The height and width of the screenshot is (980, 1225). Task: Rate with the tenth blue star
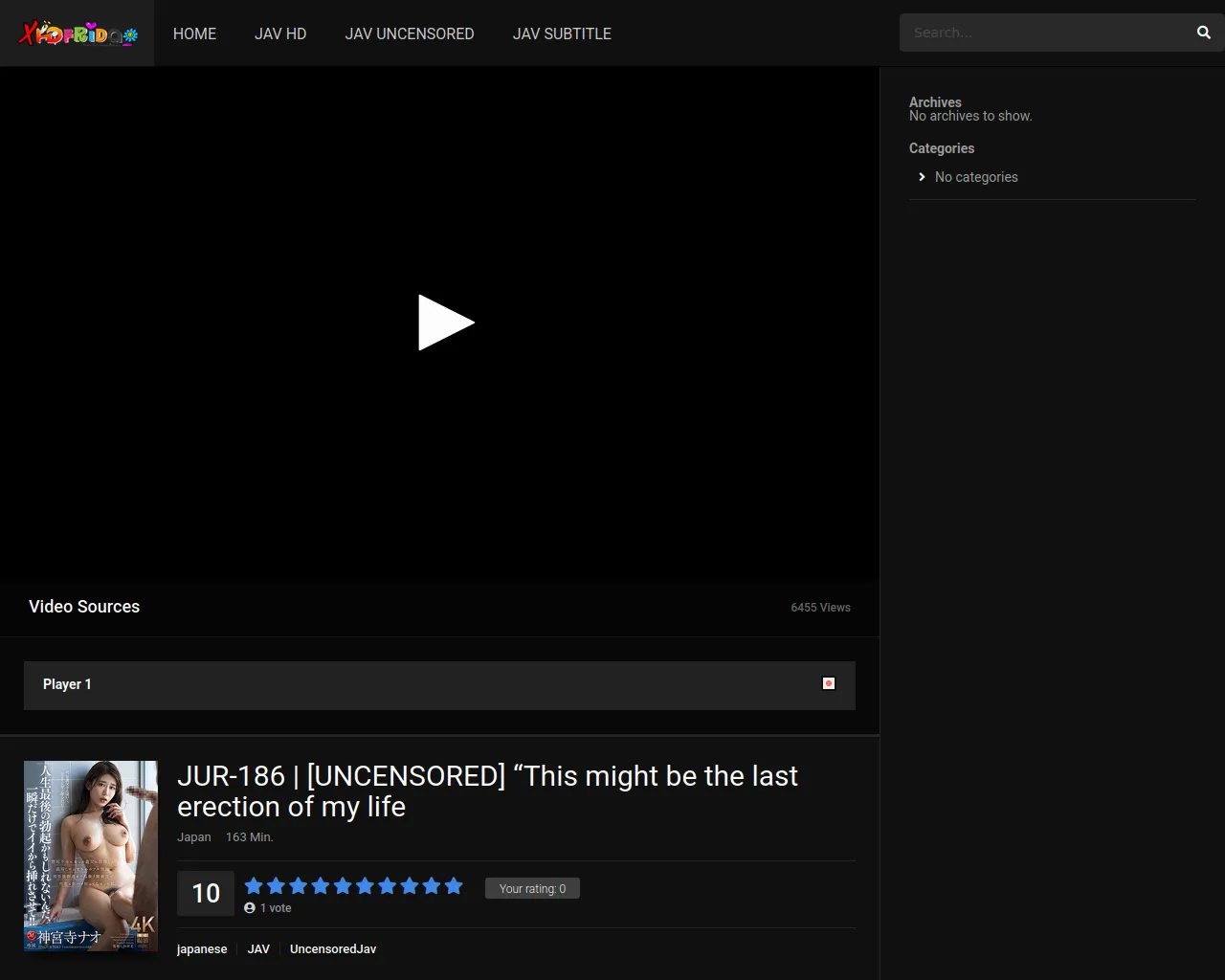tap(454, 886)
